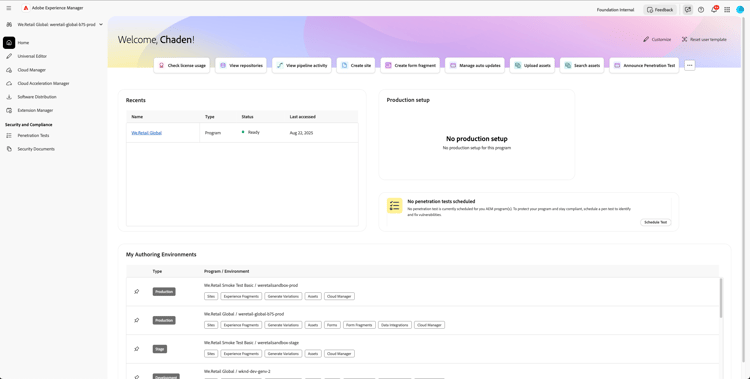Pin the wknd-dev-genv-2 environment

(x=137, y=377)
